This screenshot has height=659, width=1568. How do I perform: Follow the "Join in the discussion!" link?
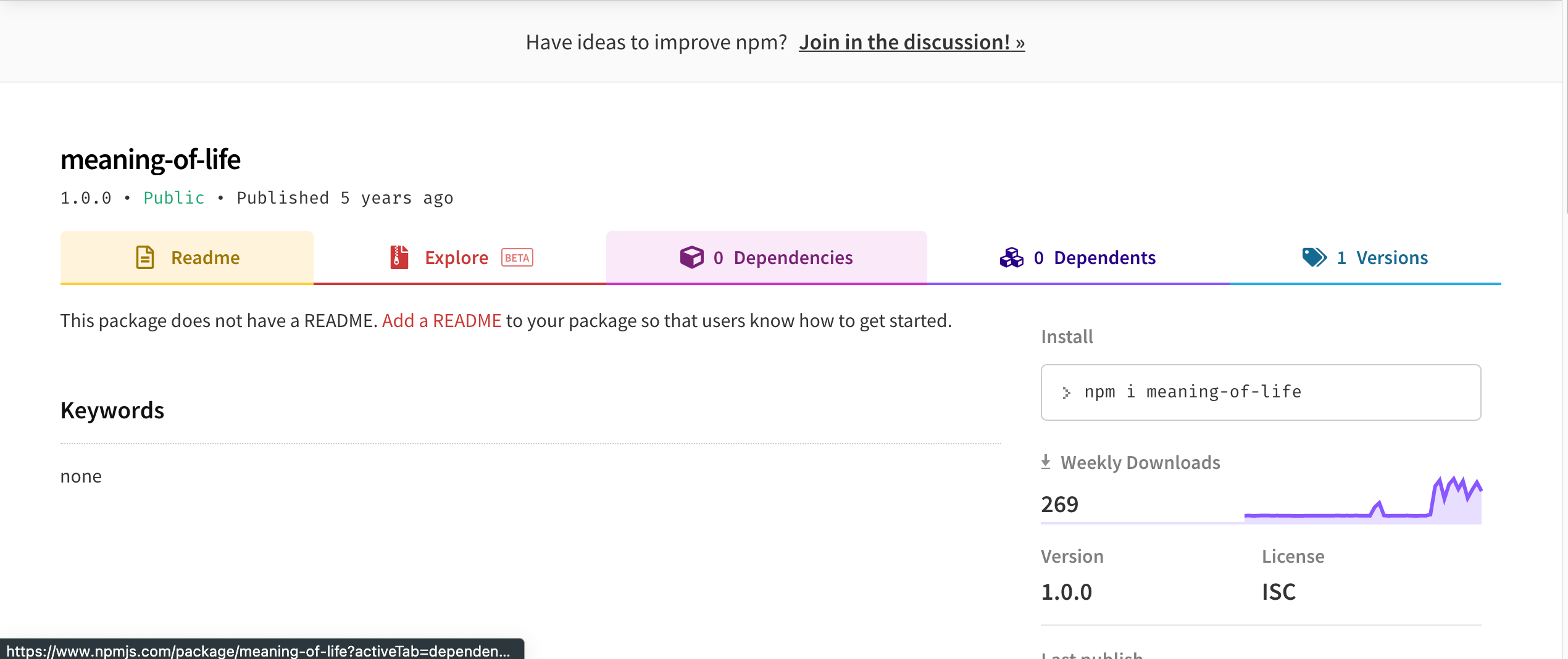(911, 42)
